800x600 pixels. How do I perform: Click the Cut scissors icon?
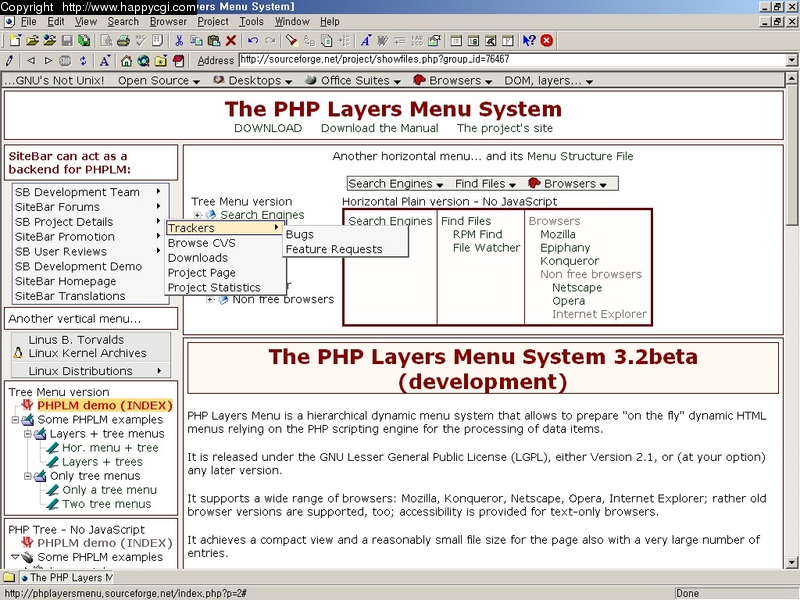coord(179,40)
